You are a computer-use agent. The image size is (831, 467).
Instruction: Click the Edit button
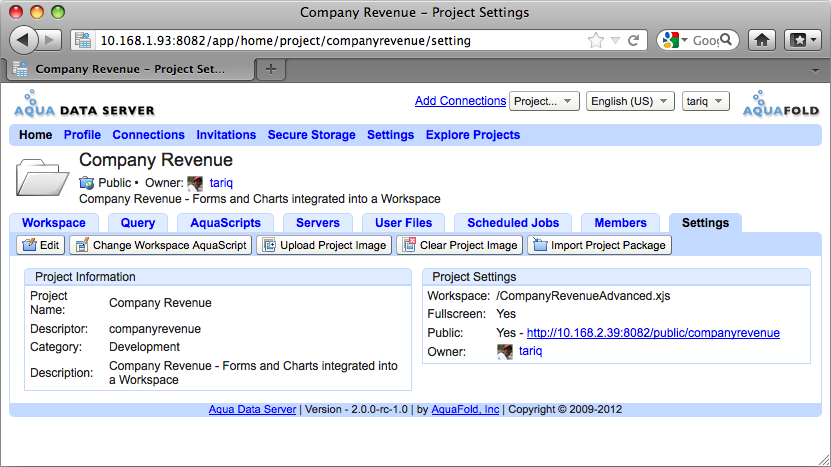click(x=41, y=245)
